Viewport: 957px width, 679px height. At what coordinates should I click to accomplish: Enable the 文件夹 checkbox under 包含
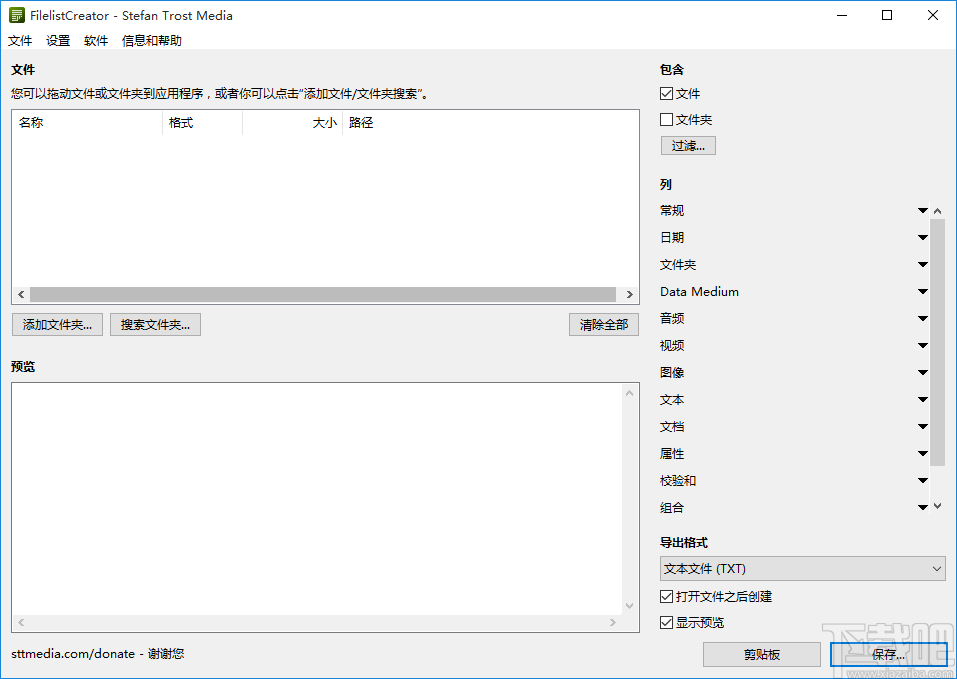pos(666,119)
